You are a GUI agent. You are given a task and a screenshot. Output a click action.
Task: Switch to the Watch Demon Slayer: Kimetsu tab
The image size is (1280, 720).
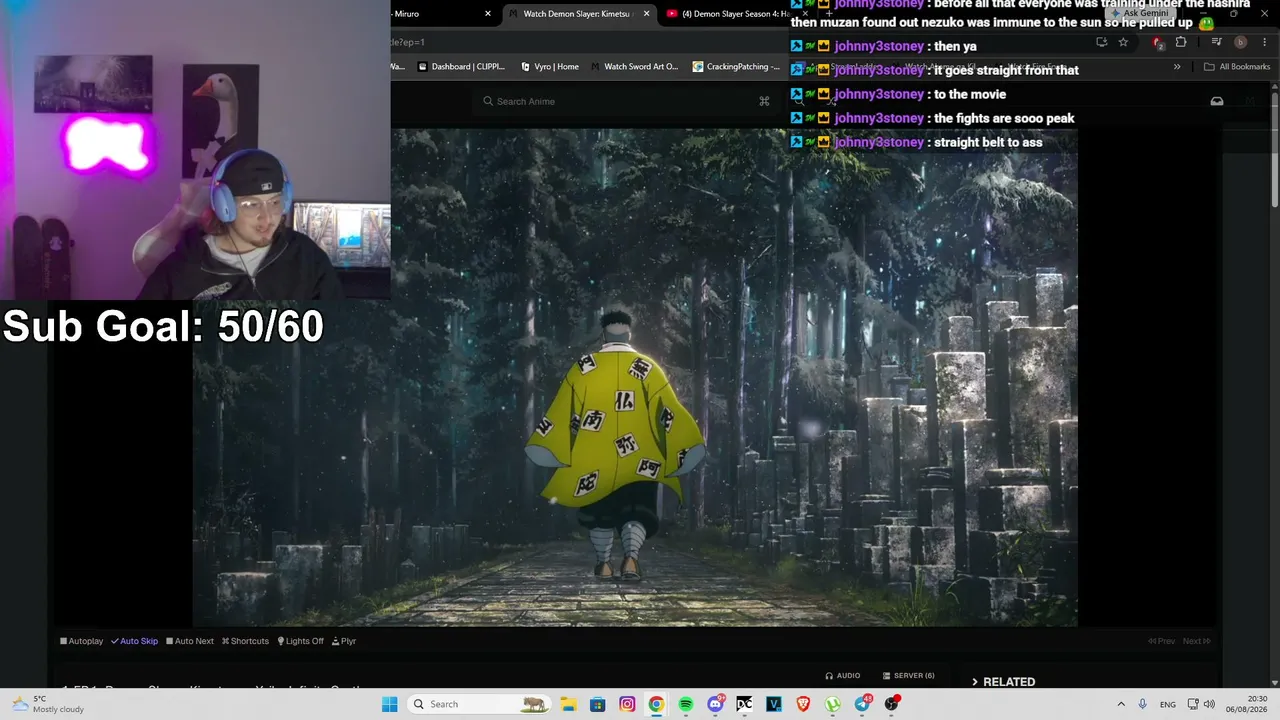point(577,14)
